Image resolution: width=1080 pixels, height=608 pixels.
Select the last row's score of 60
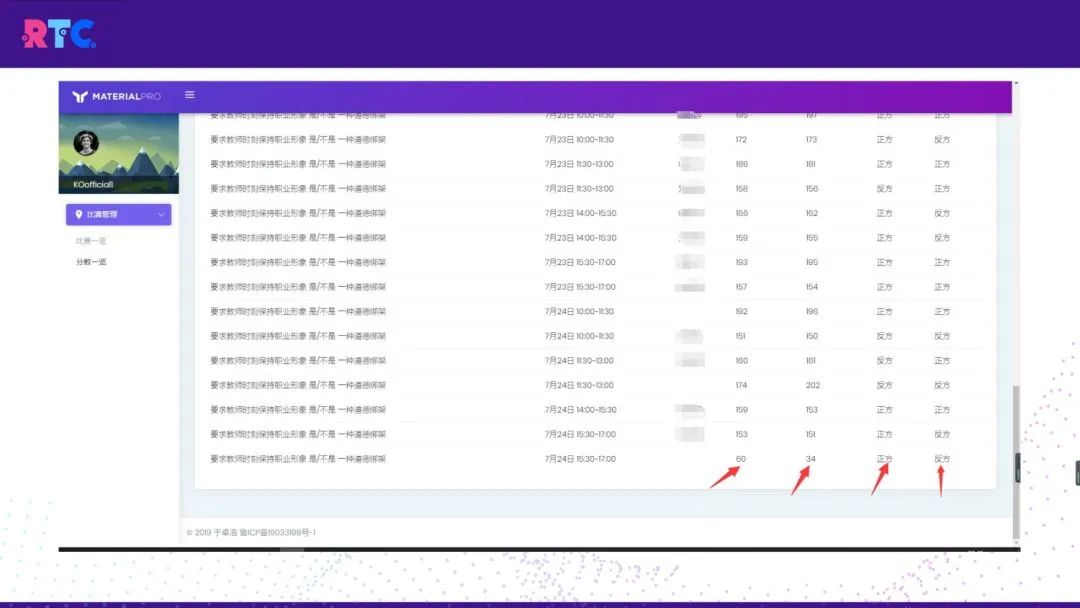click(740, 459)
